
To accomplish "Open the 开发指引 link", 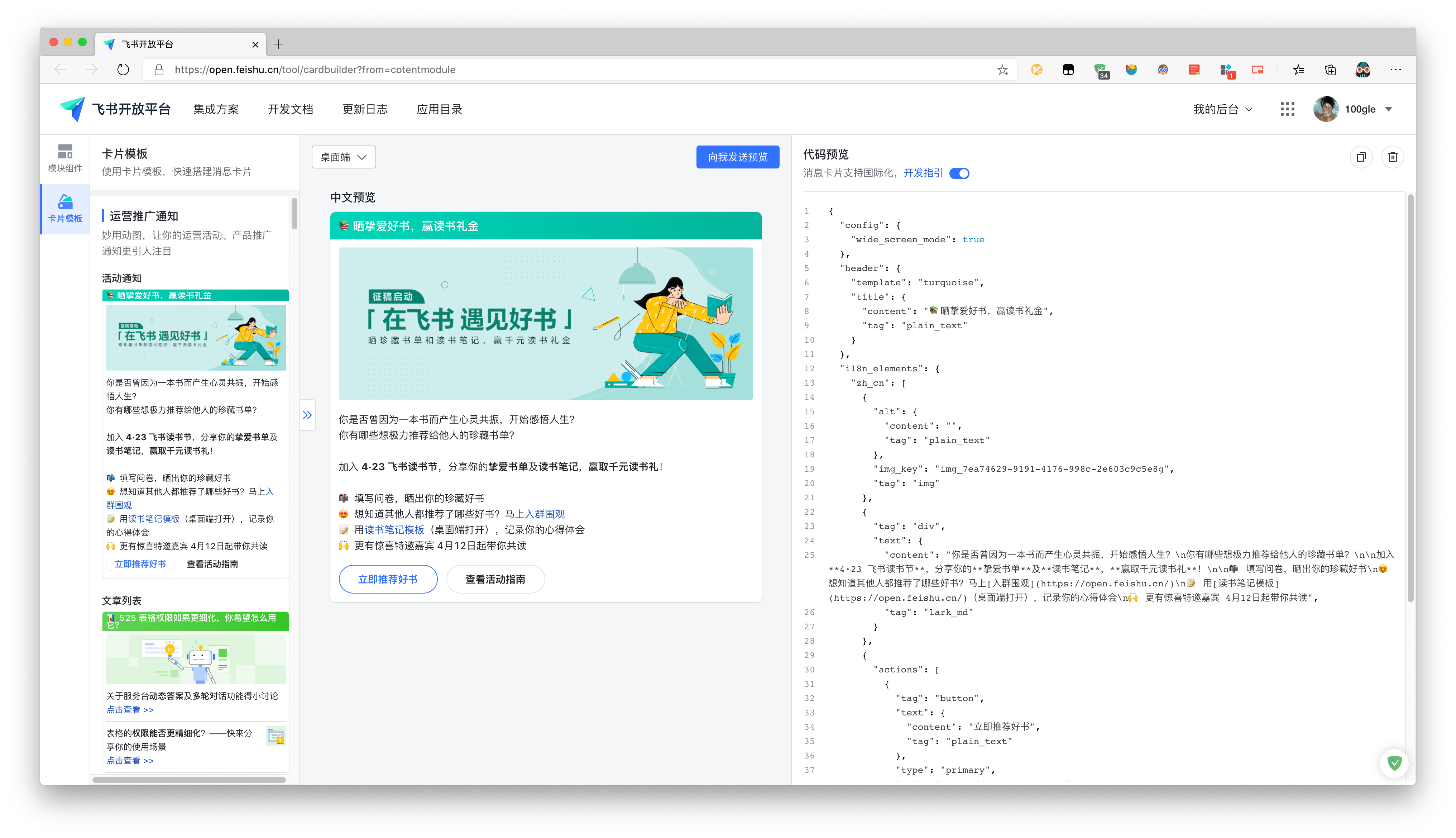I will click(923, 173).
